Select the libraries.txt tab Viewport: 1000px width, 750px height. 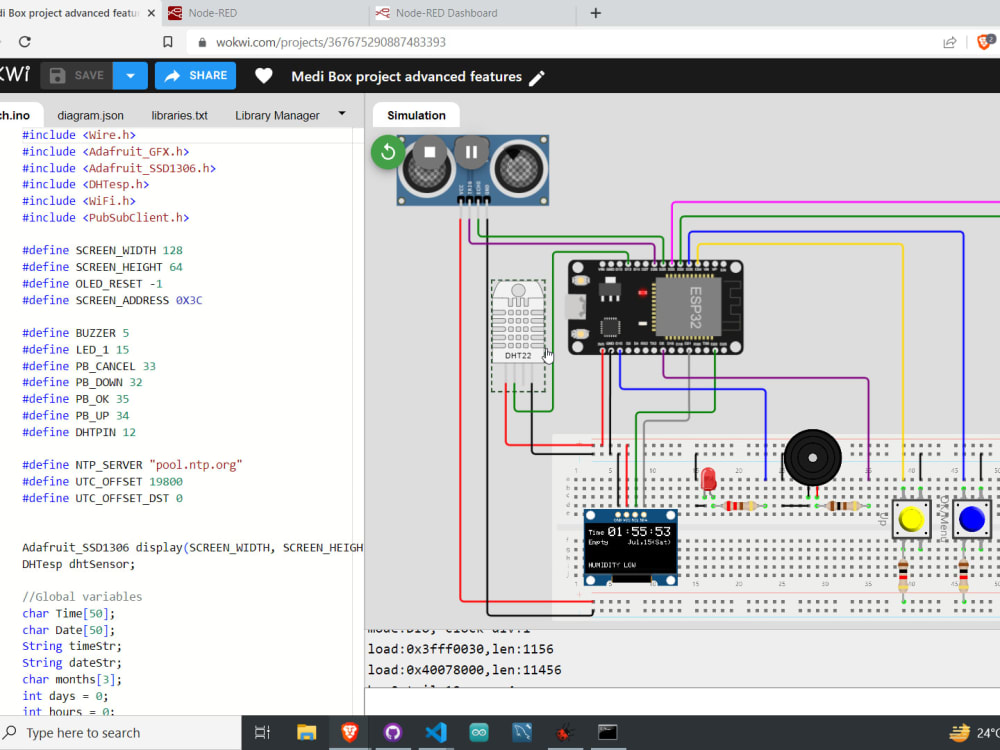point(179,114)
